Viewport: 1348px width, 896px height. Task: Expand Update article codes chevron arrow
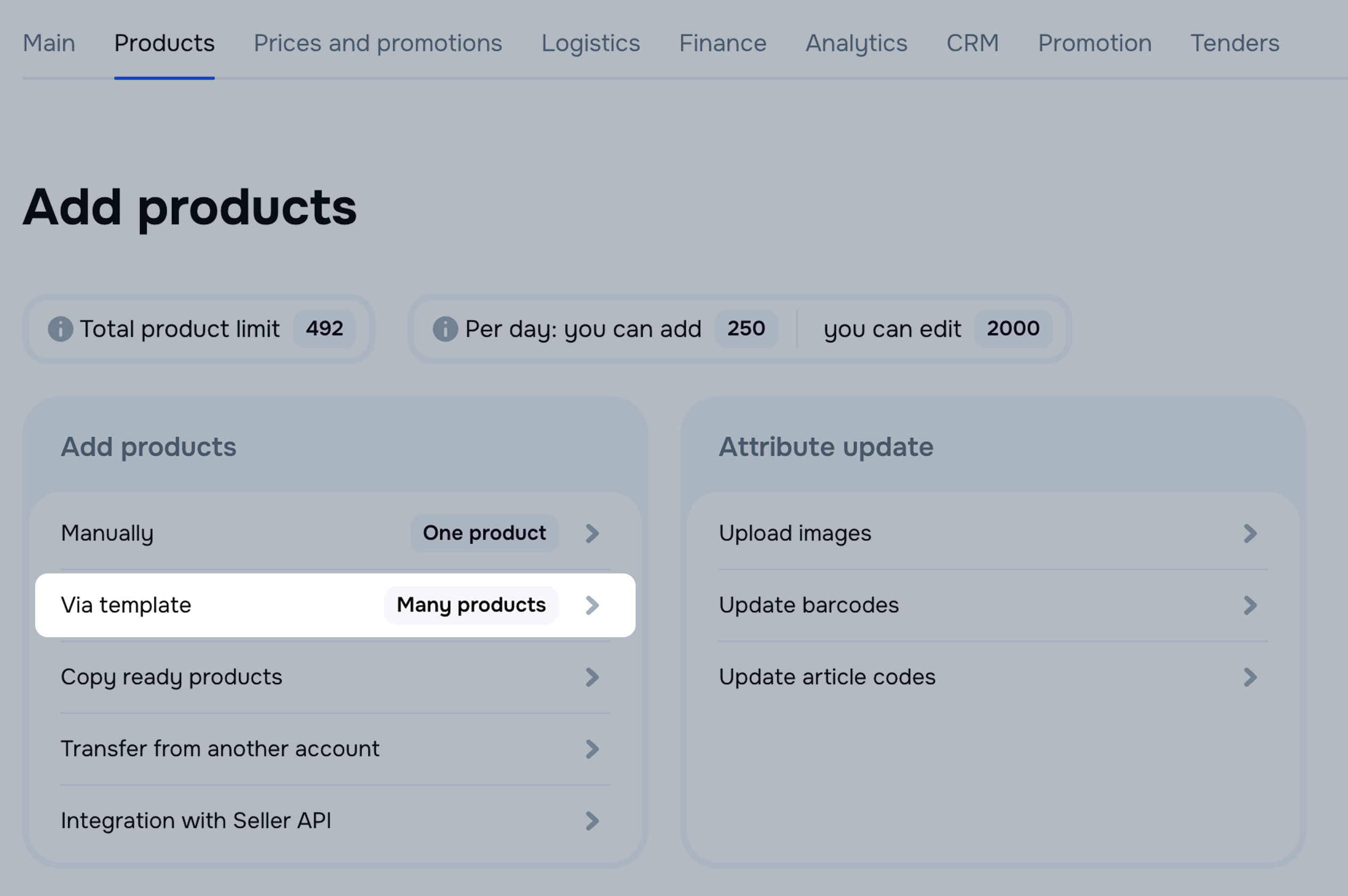[1250, 677]
